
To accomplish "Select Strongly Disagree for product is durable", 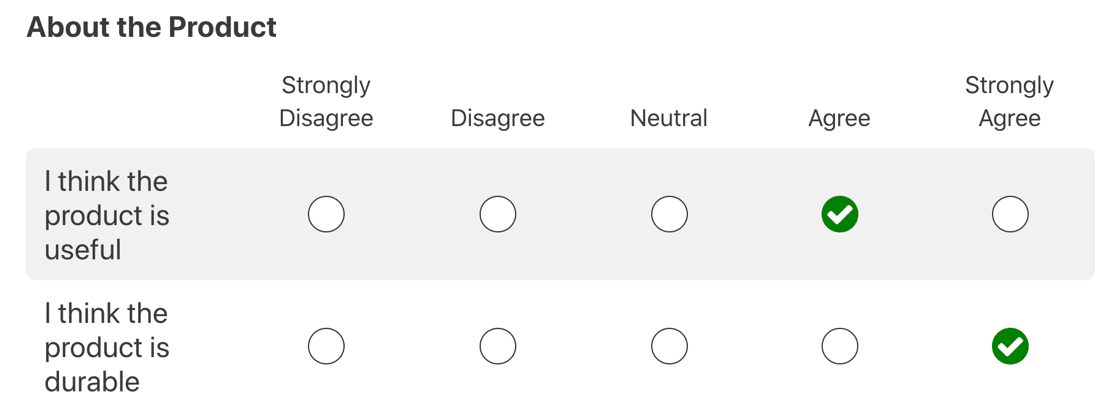I will pyautogui.click(x=327, y=346).
